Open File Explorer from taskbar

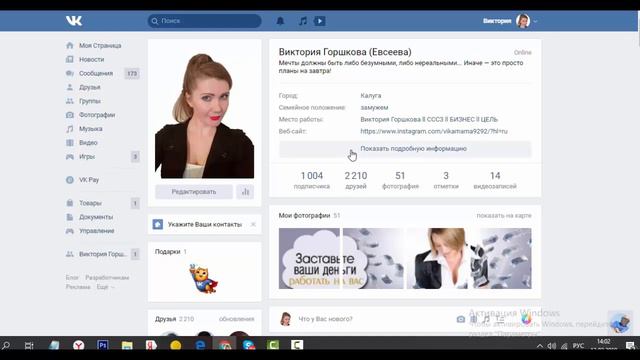point(127,346)
